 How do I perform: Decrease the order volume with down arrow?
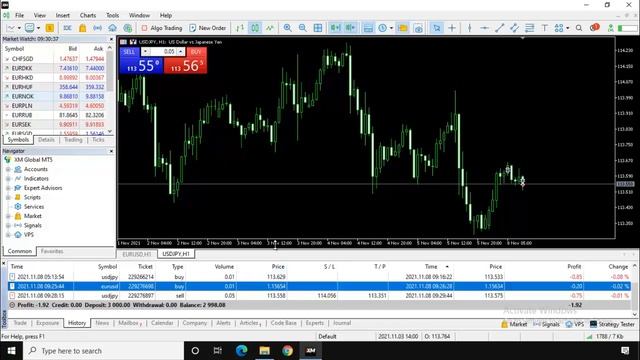(x=145, y=52)
